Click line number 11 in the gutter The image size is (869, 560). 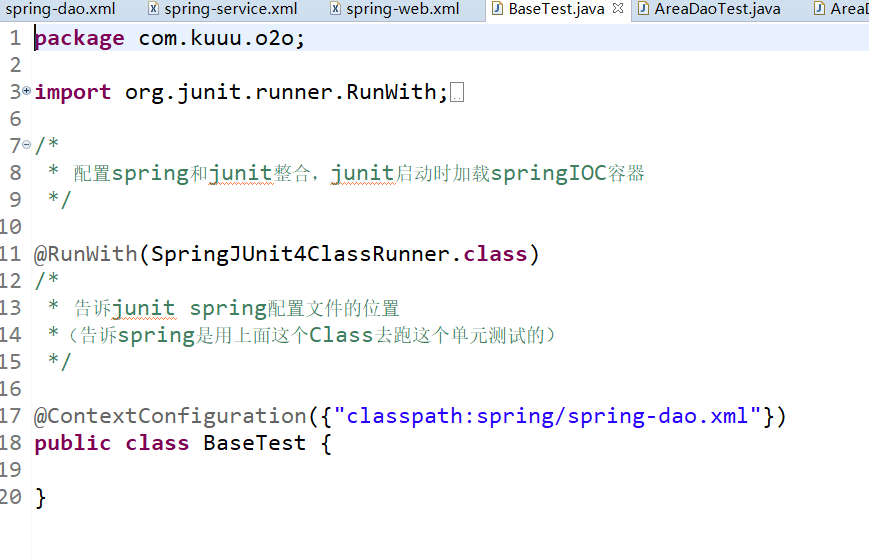pos(11,254)
